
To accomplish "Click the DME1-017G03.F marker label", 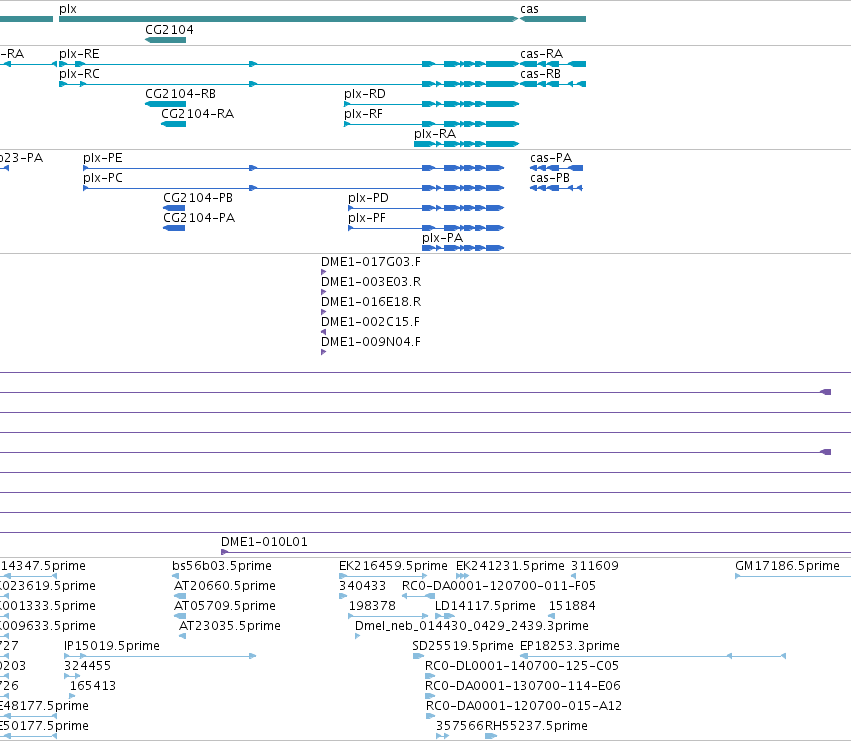I will click(x=371, y=262).
